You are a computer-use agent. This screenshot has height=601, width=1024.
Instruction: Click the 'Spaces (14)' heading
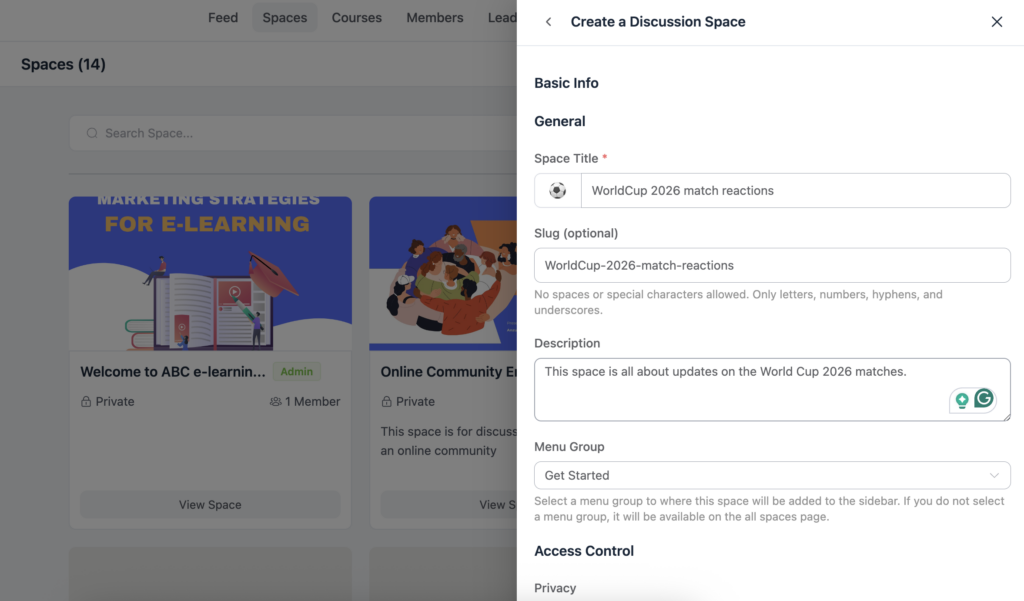point(63,64)
